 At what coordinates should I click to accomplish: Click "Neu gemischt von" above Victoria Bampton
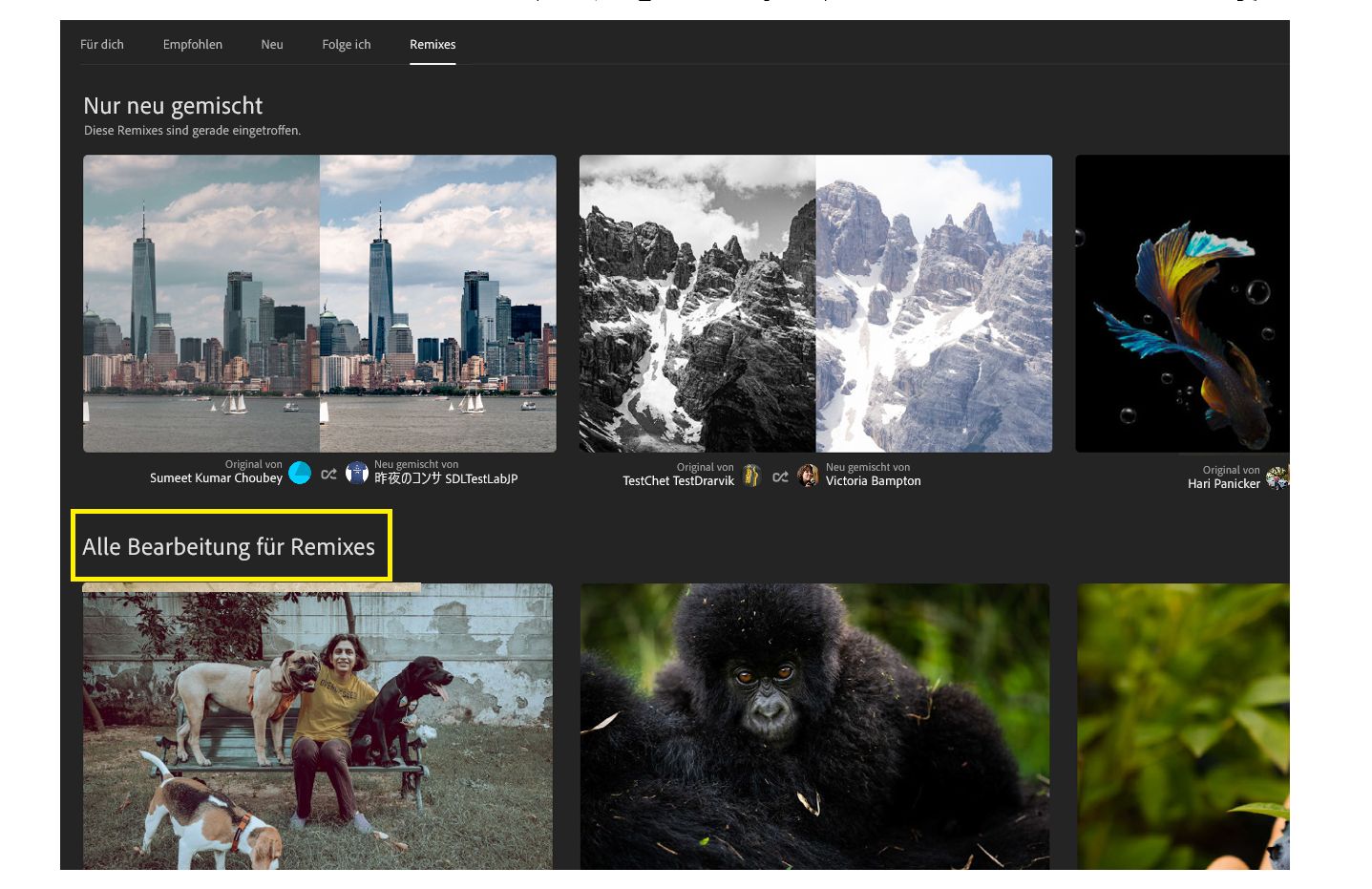868,468
